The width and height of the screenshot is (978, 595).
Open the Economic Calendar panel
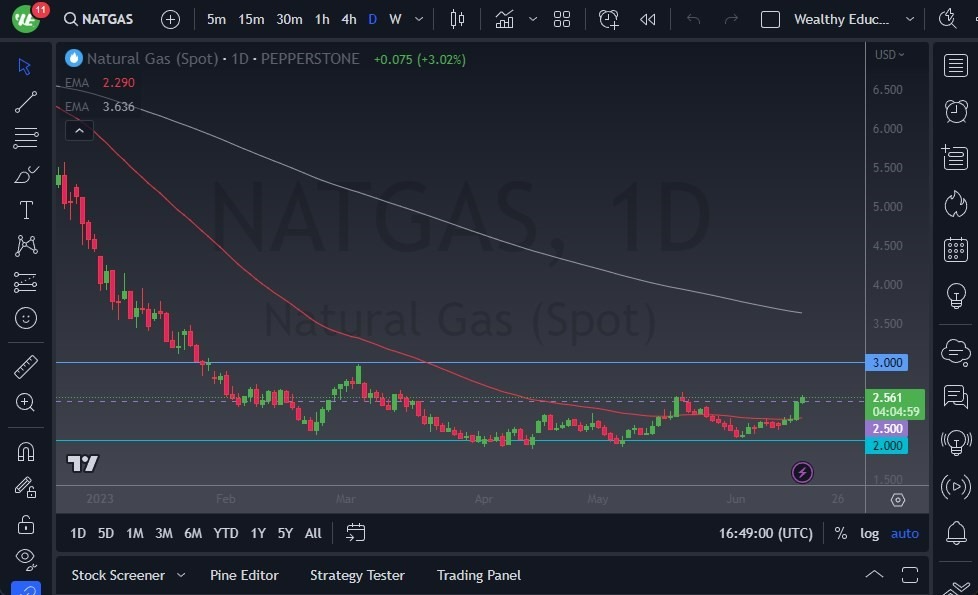coord(956,249)
